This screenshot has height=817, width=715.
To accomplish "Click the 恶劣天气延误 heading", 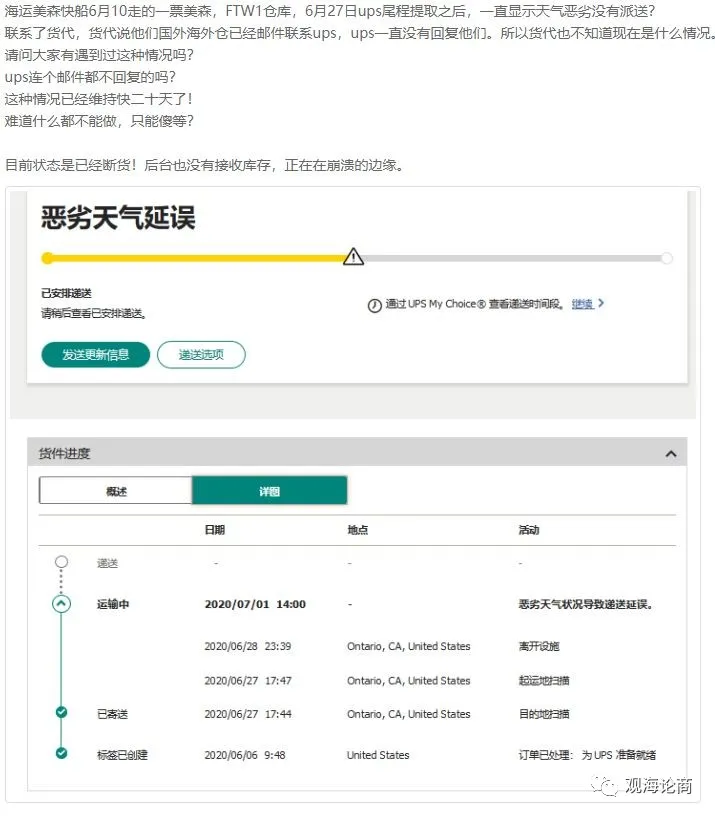I will [x=118, y=218].
